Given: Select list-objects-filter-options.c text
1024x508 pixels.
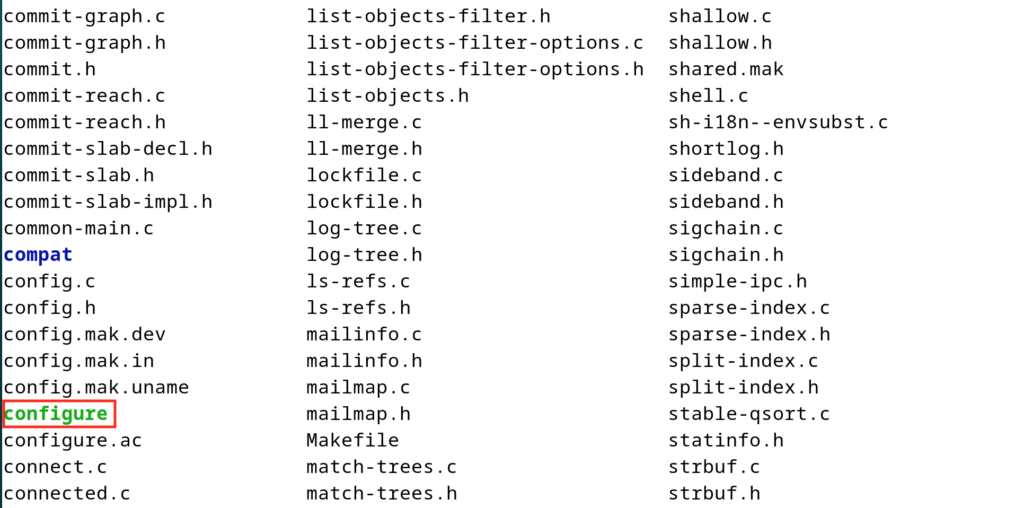Looking at the screenshot, I should click(474, 43).
